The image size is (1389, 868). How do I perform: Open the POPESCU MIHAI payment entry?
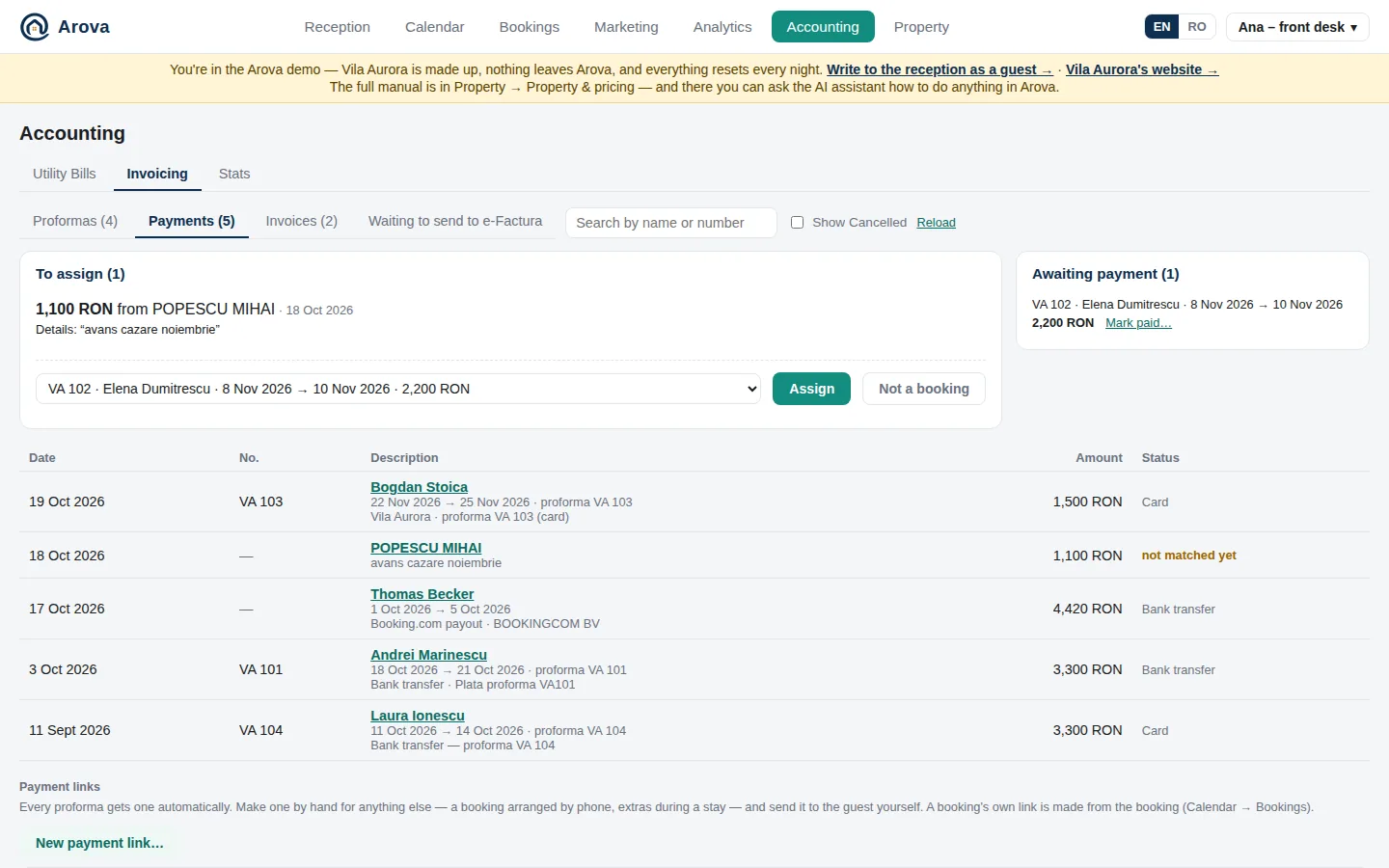425,548
